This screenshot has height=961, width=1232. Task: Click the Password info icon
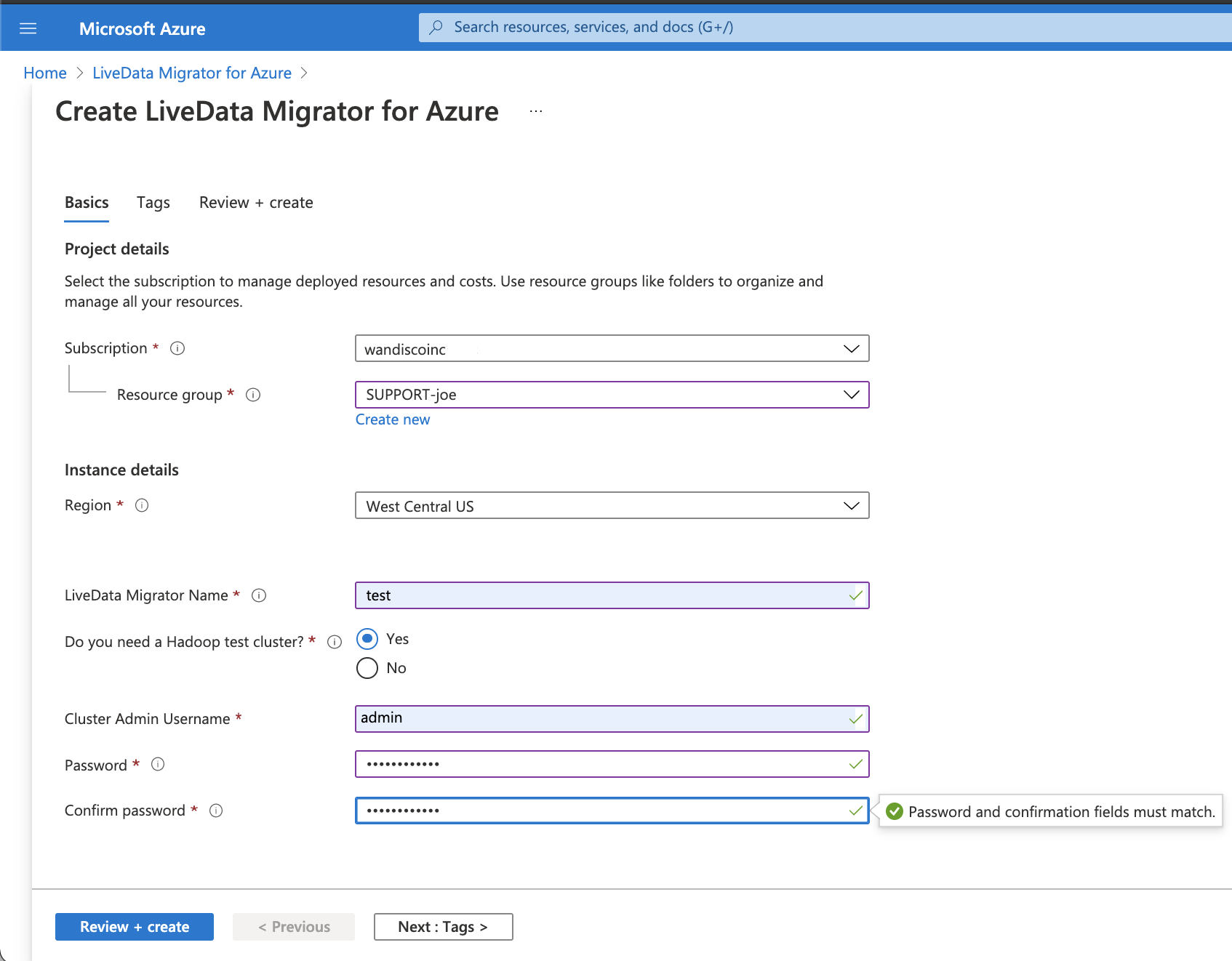pyautogui.click(x=158, y=764)
